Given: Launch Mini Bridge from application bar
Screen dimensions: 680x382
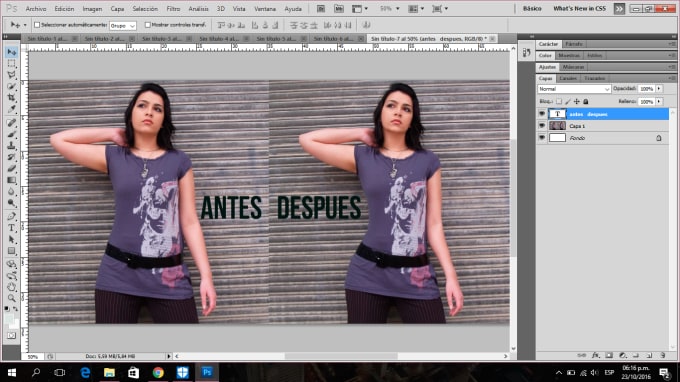Looking at the screenshot, I should click(x=339, y=9).
